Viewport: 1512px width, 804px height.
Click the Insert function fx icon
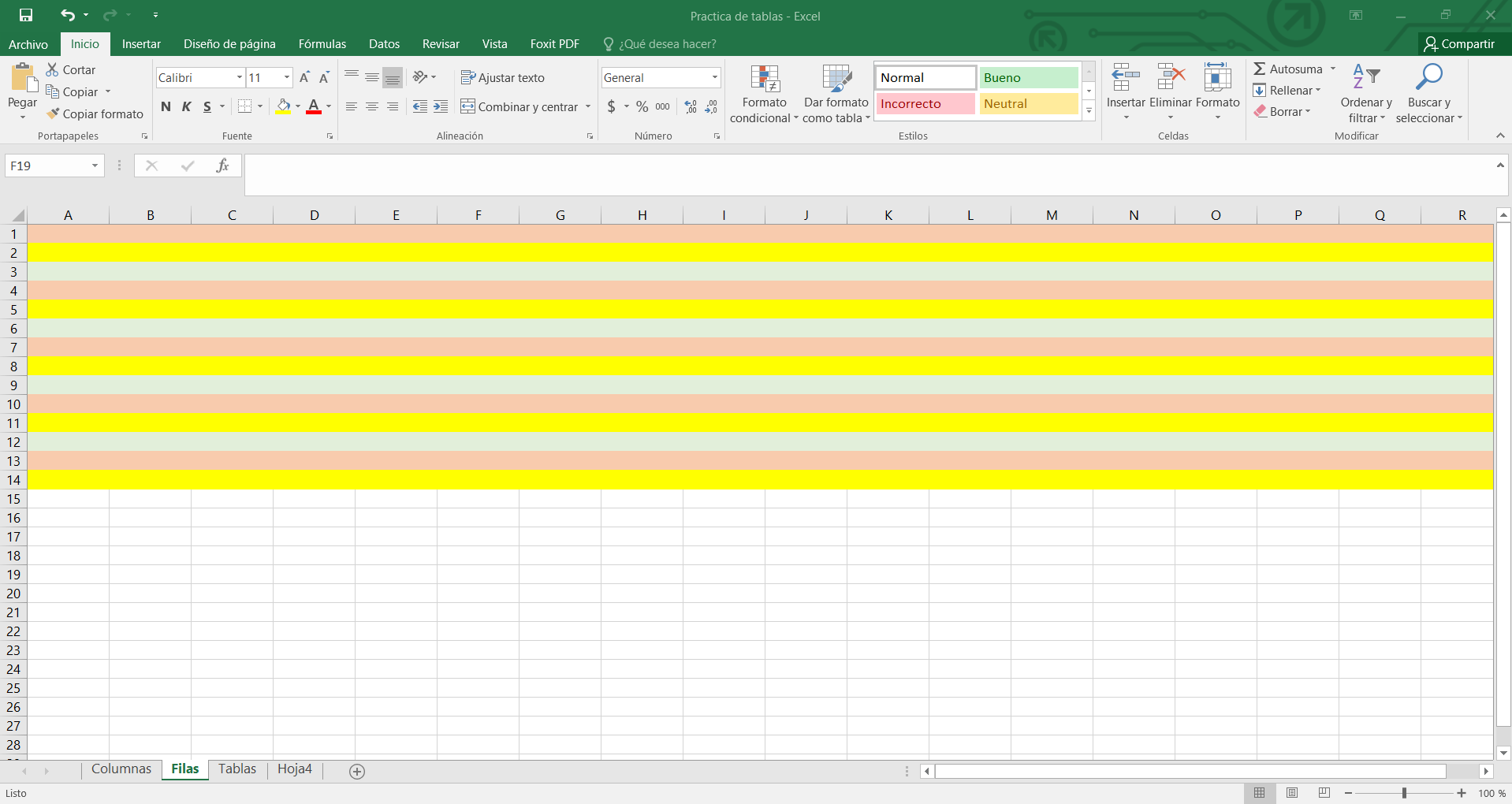(x=223, y=166)
